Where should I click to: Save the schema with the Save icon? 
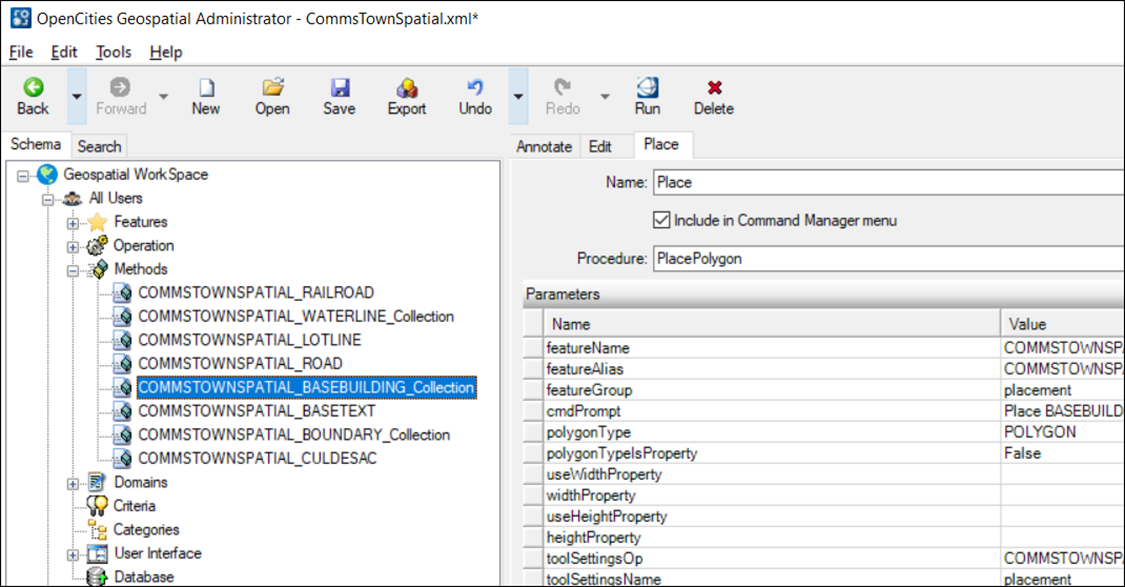(339, 95)
